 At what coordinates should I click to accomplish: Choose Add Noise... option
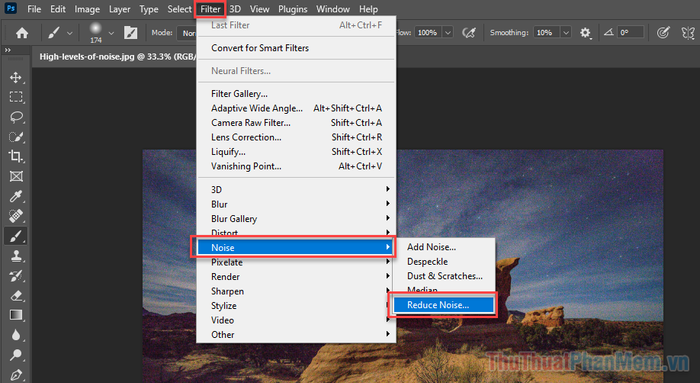443,247
